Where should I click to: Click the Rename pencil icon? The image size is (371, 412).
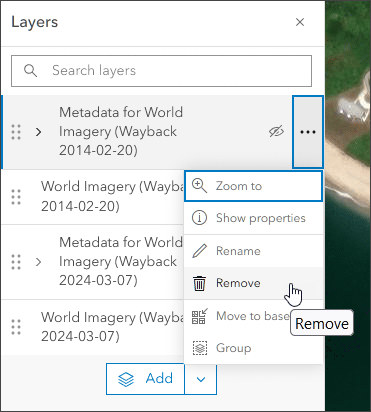click(x=199, y=251)
